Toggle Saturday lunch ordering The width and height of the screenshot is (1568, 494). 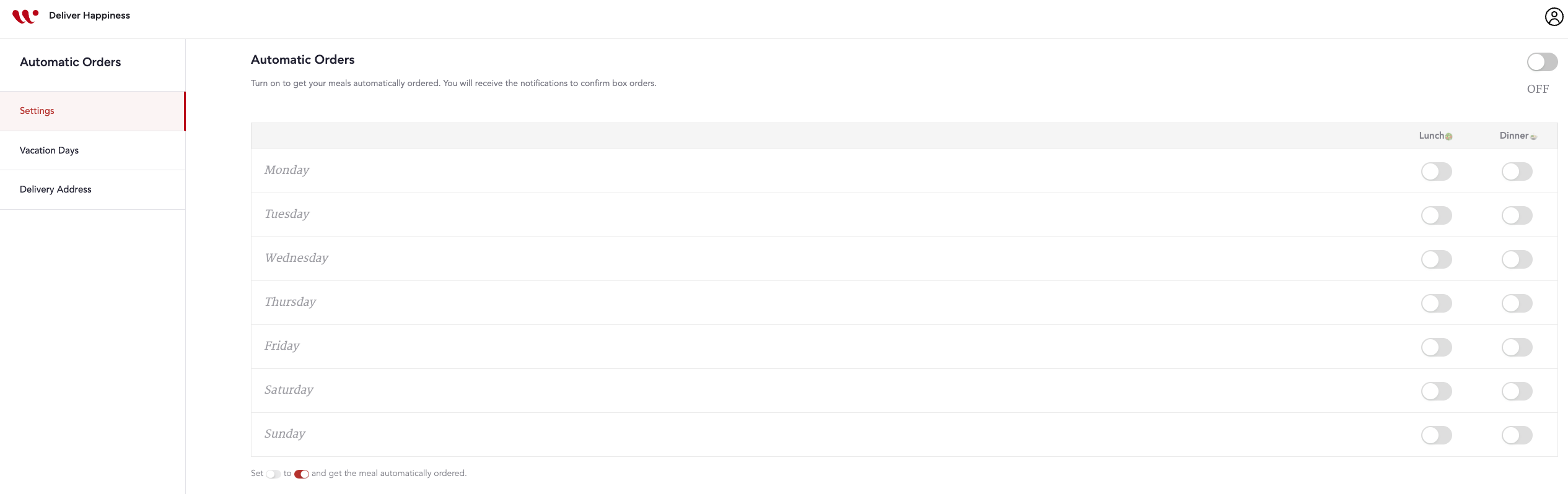point(1436,391)
